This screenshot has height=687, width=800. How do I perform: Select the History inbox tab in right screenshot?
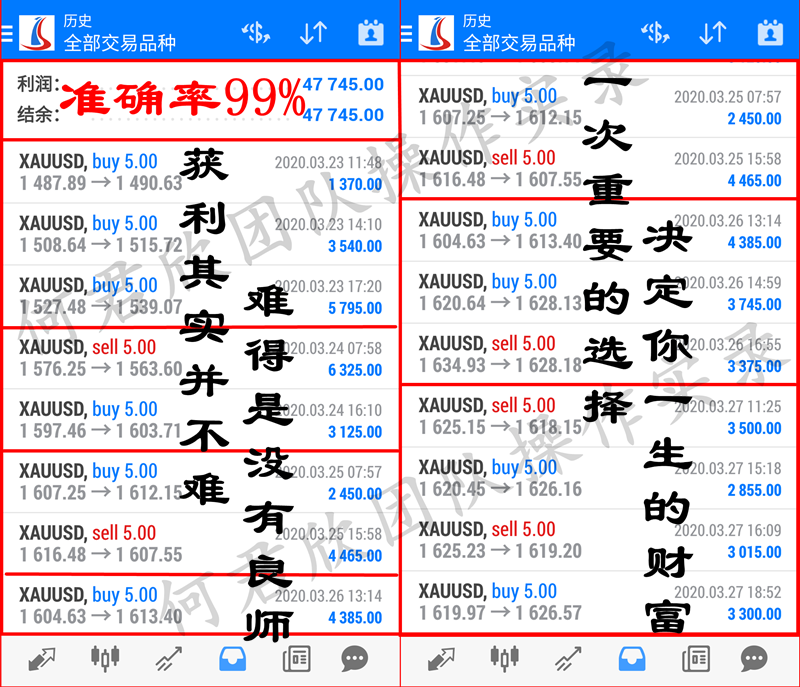[632, 659]
